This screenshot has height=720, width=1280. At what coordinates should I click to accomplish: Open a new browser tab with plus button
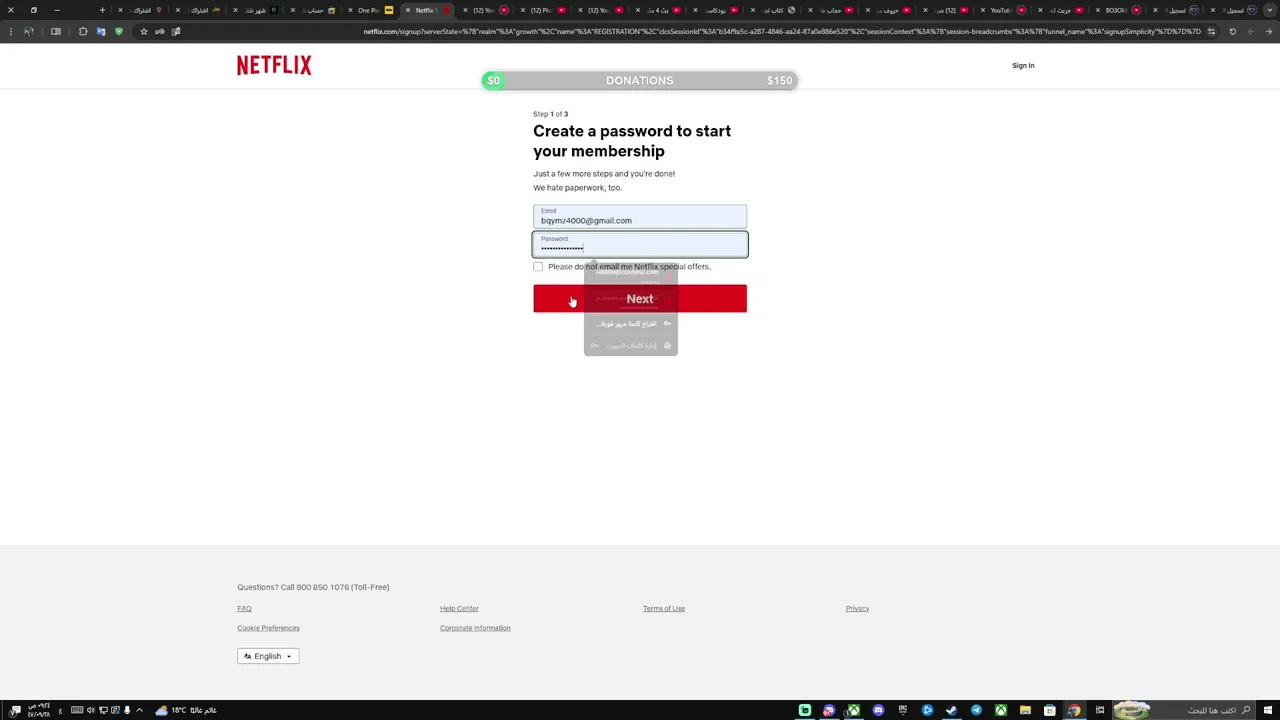(102, 10)
